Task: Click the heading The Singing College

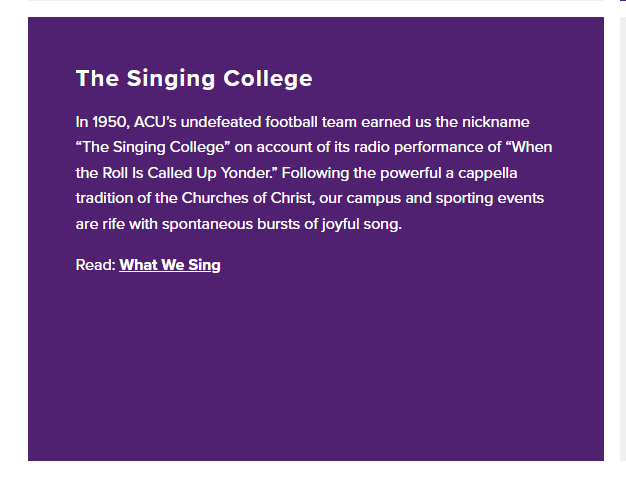Action: tap(194, 79)
